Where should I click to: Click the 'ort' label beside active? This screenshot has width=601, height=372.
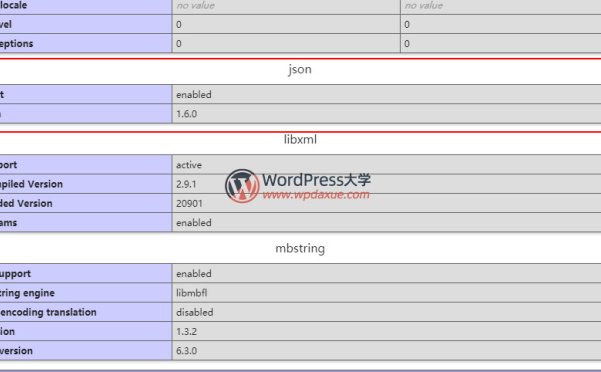[x=8, y=165]
